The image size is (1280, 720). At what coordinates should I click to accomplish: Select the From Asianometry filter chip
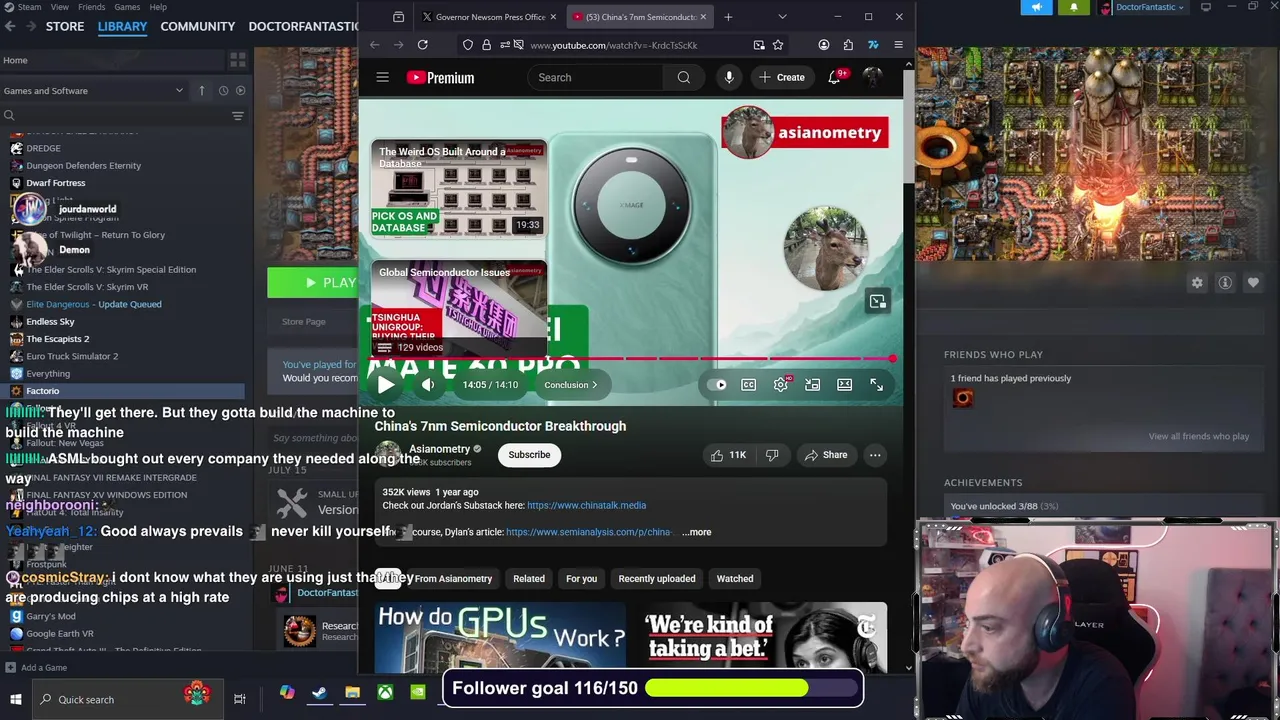(x=453, y=579)
